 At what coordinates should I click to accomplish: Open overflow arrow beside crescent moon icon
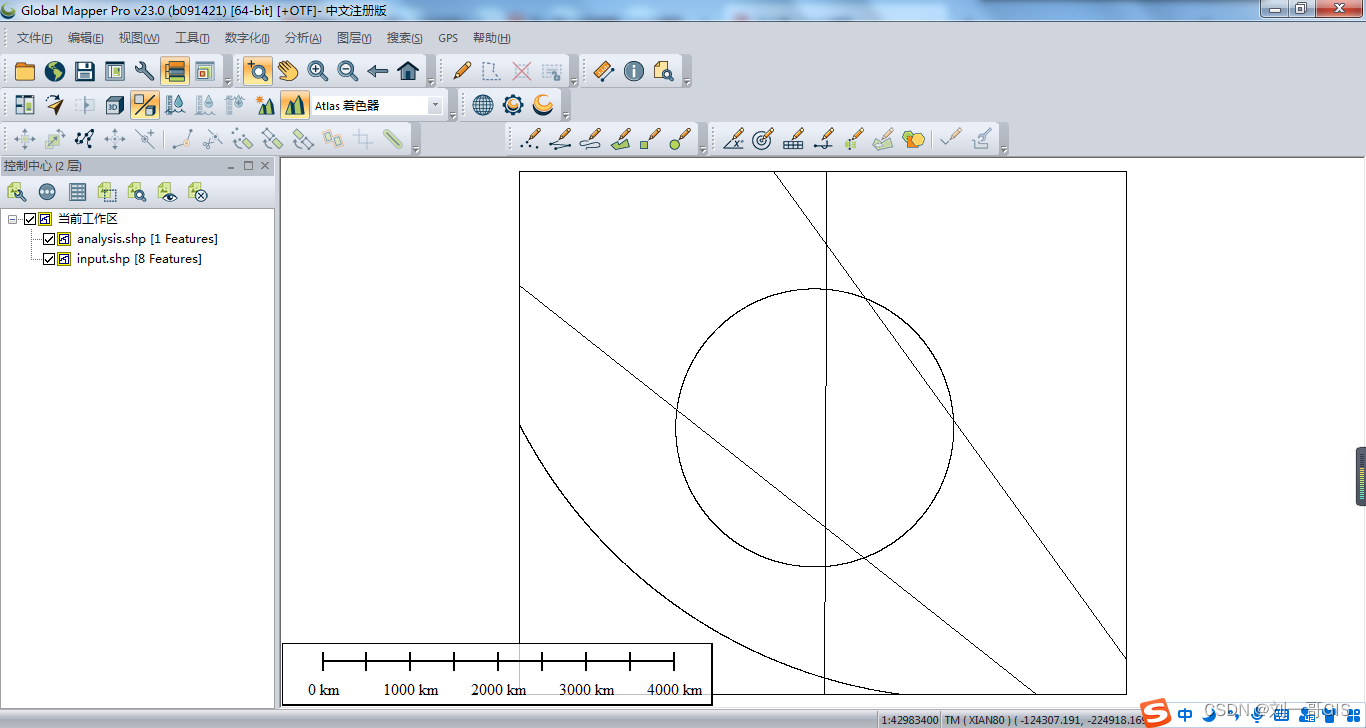(x=566, y=115)
